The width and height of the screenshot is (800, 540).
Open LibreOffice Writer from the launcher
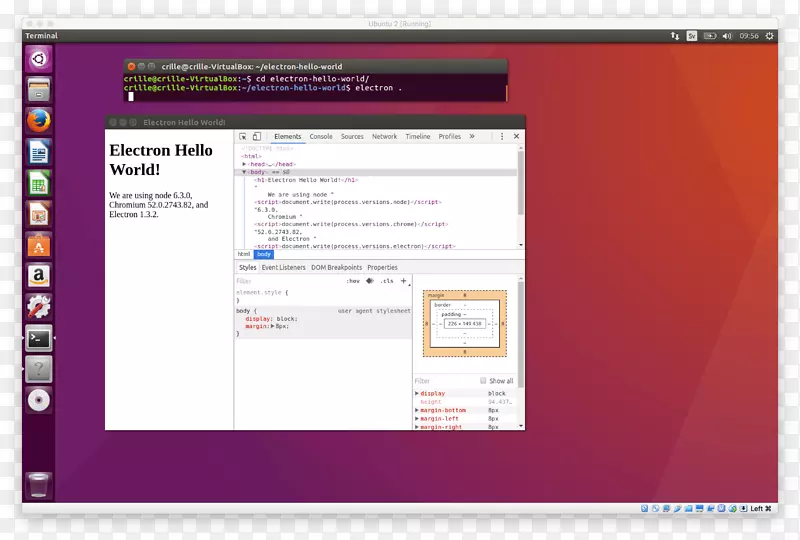tap(39, 152)
